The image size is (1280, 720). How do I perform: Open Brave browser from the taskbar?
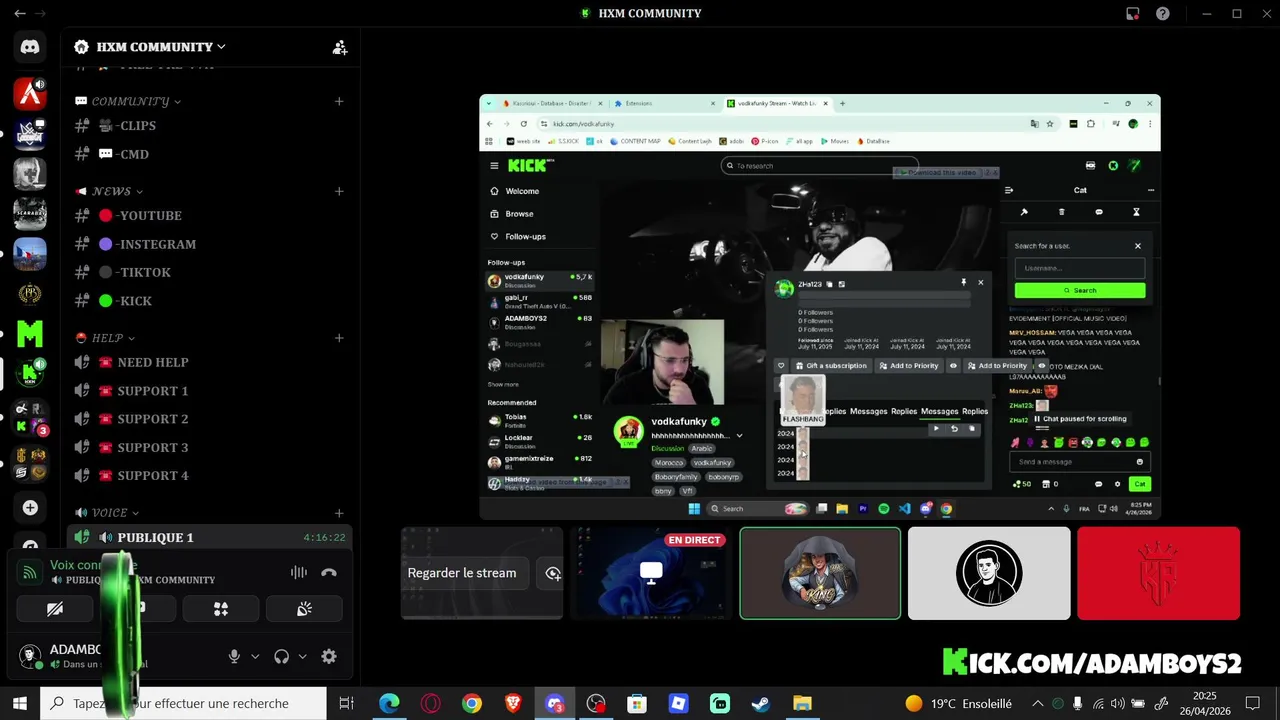pos(513,704)
